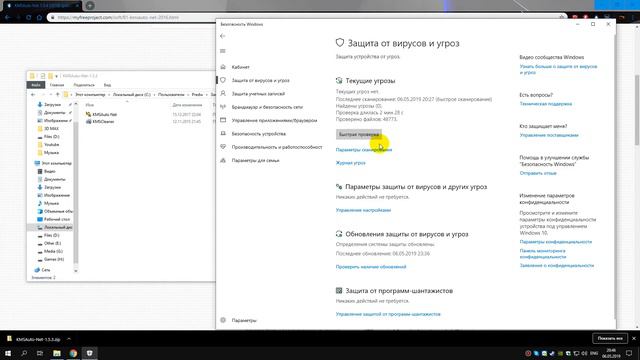Select Поделиться tab in Explorer window
Viewport: 640px width, 360px height.
84,85
